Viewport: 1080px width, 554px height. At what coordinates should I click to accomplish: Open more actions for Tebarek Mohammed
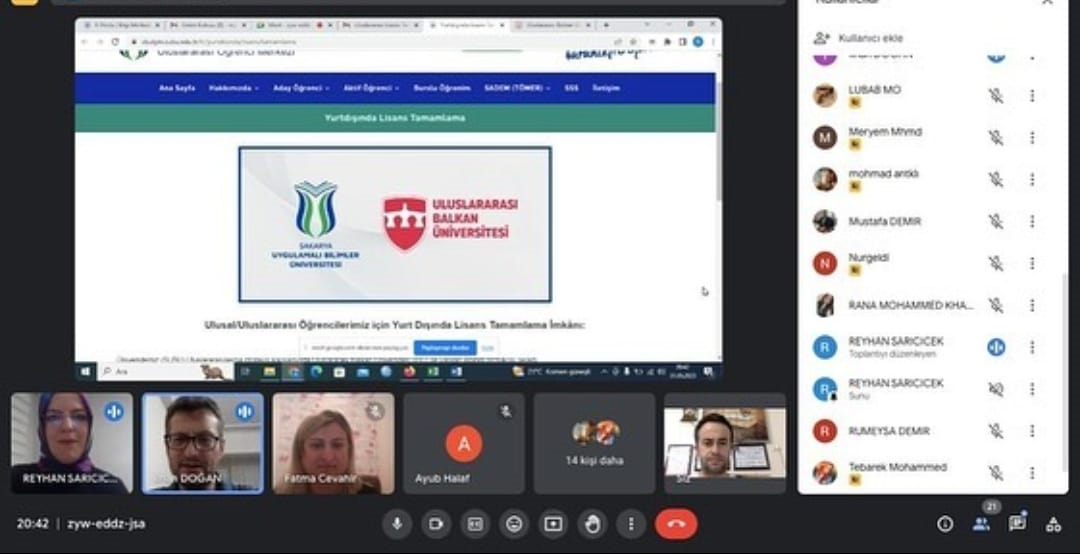1032,473
